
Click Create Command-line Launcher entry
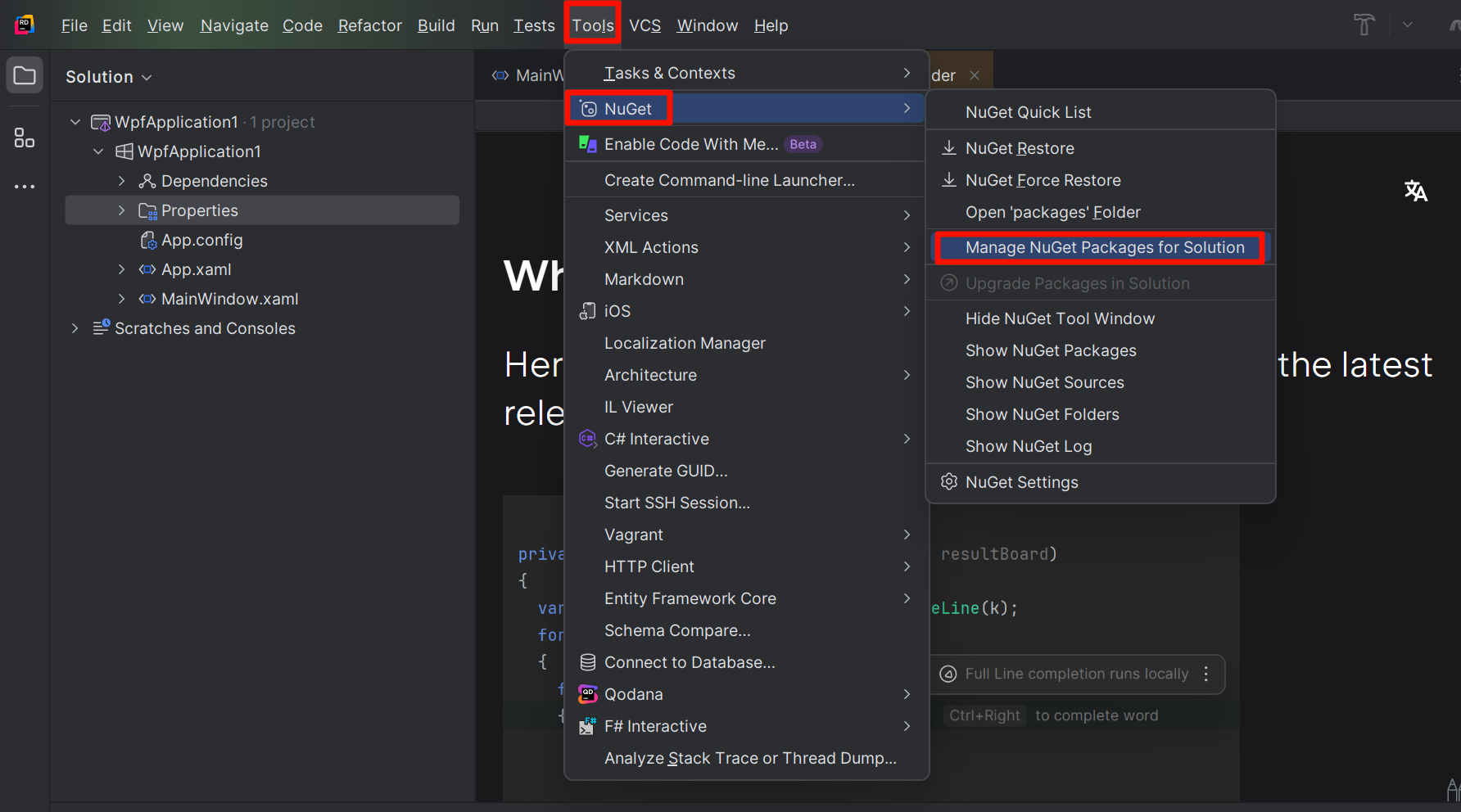coord(746,180)
